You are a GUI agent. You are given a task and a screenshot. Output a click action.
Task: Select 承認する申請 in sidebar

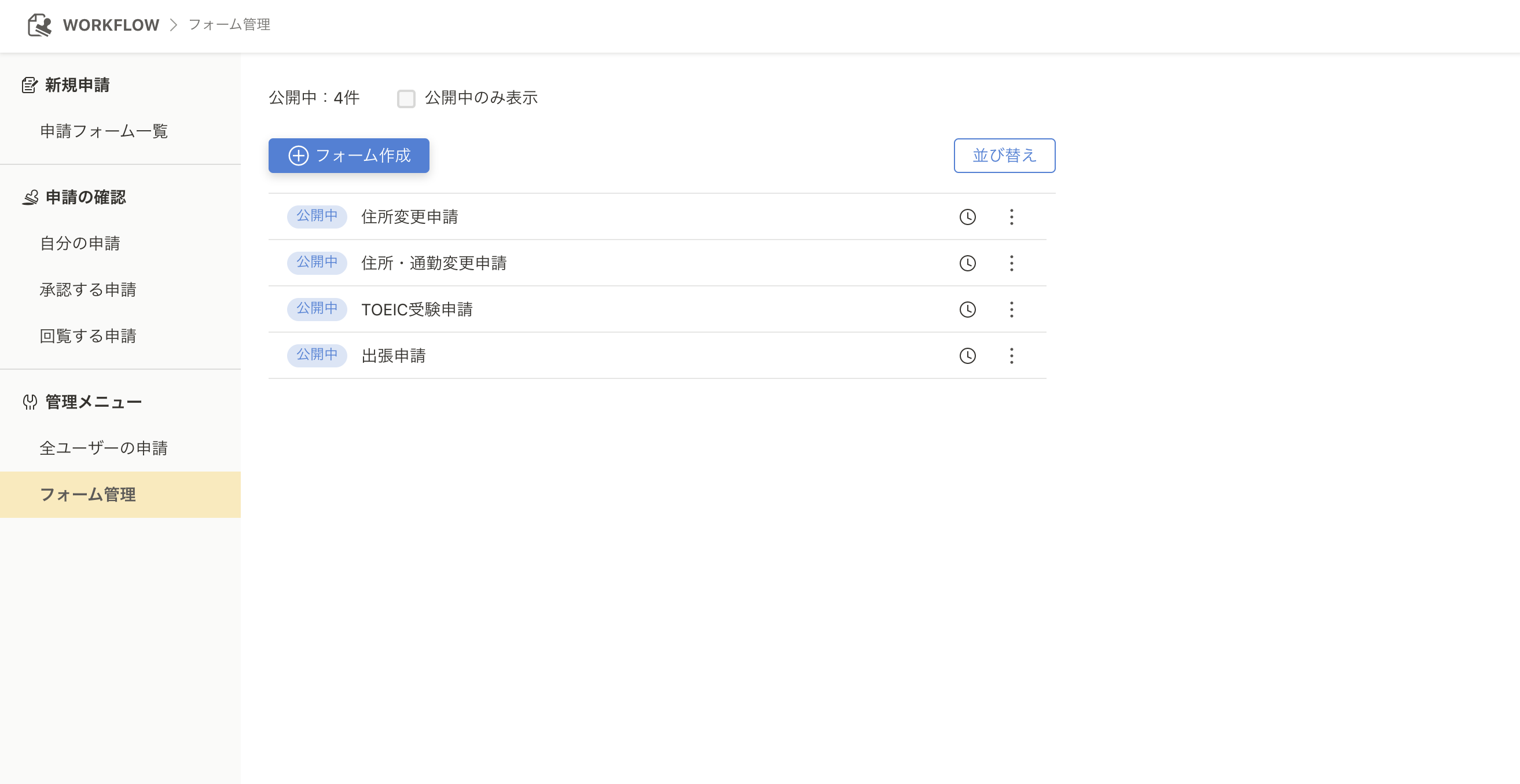pyautogui.click(x=88, y=290)
